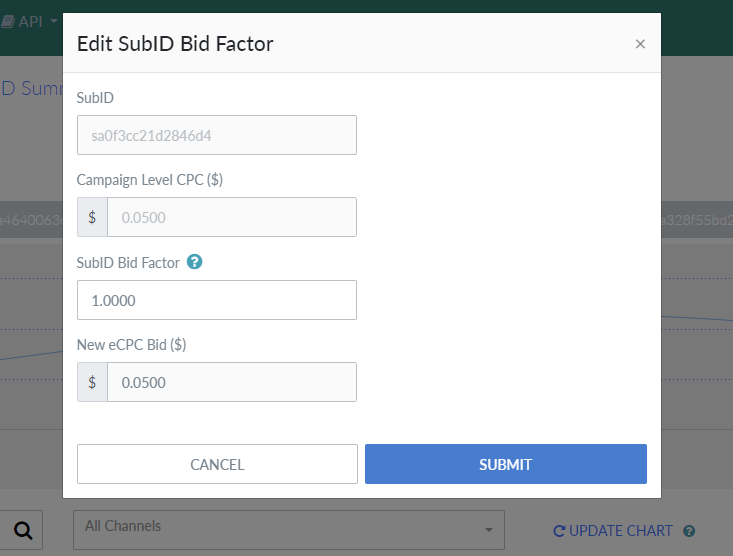The image size is (733, 556).
Task: Click the magnifying glass search button
Action: click(23, 530)
